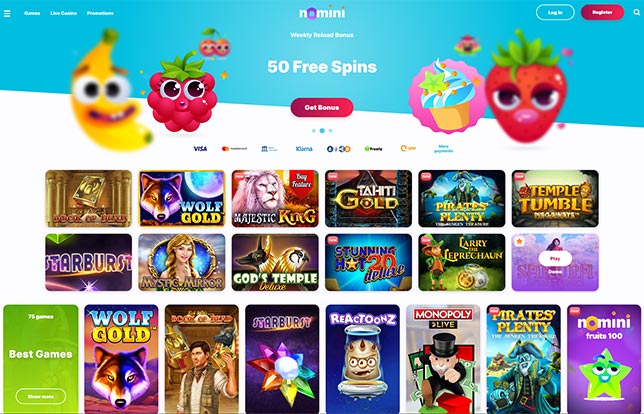Select the Visa payment icon

click(200, 149)
